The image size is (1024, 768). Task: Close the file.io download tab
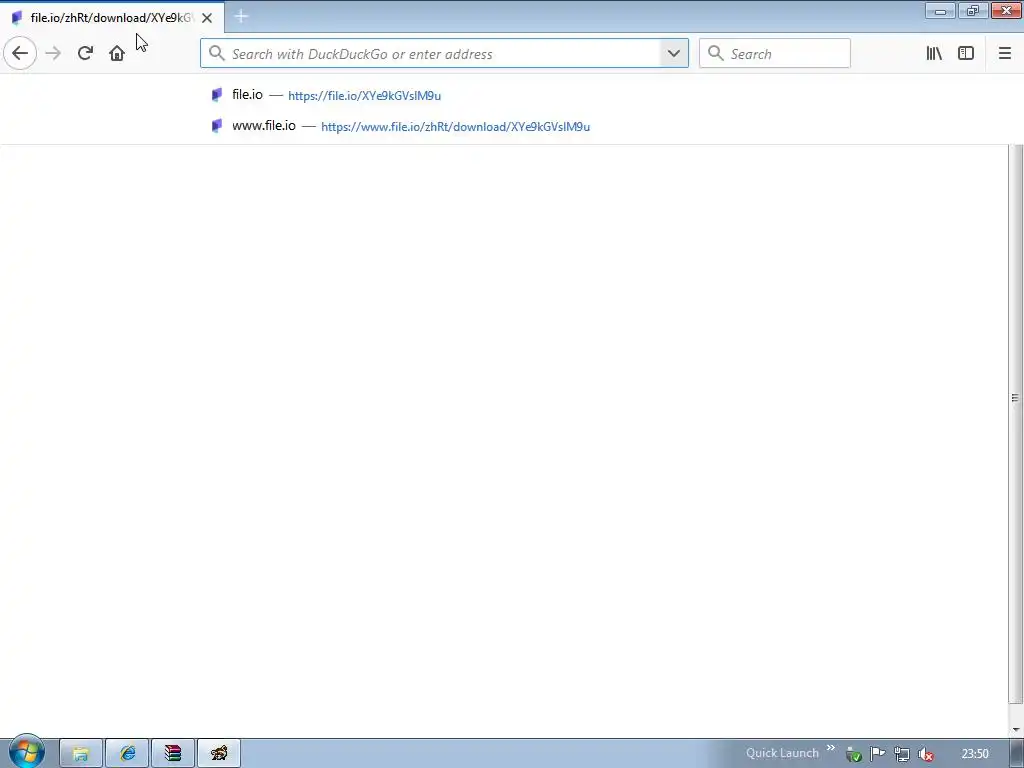point(207,18)
